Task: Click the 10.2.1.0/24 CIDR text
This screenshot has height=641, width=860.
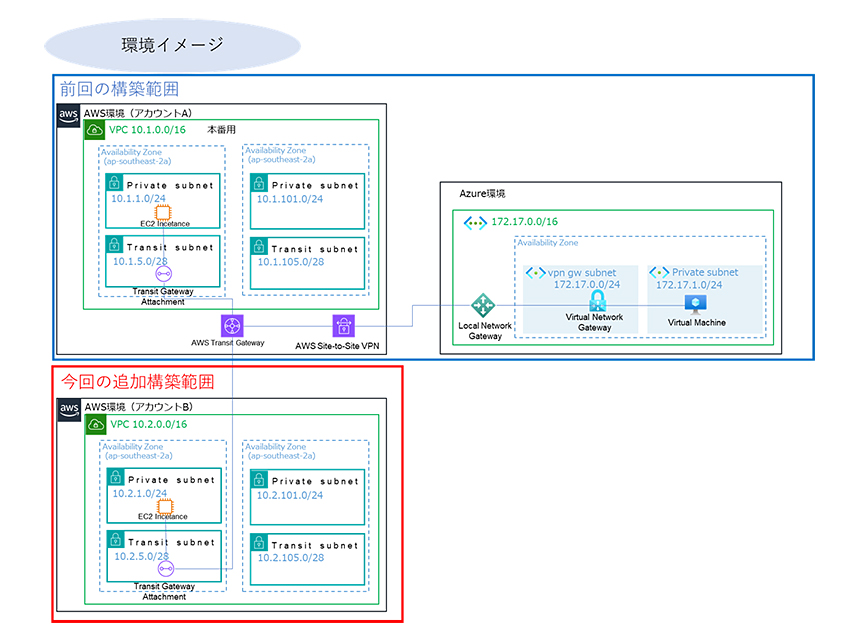Action: [139, 493]
